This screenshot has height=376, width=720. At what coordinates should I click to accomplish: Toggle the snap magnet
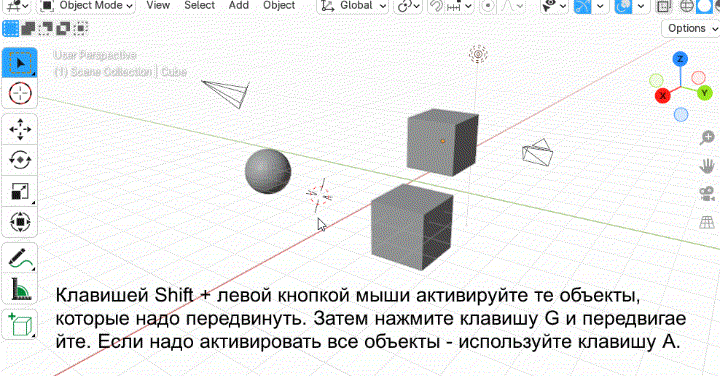point(436,6)
